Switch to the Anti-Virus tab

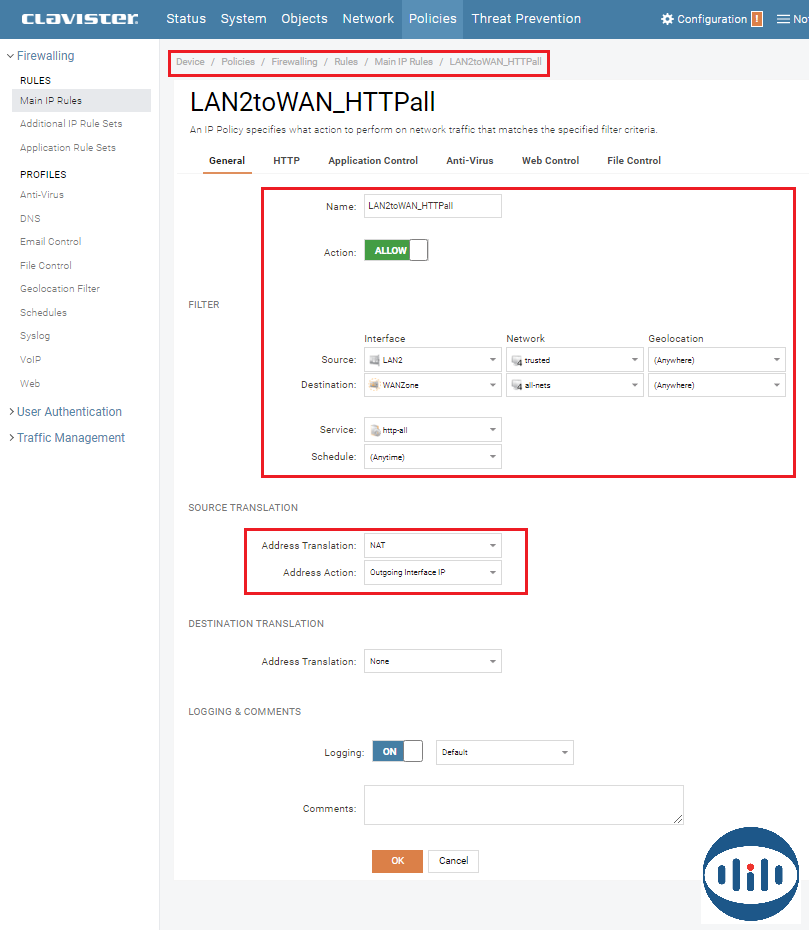469,161
